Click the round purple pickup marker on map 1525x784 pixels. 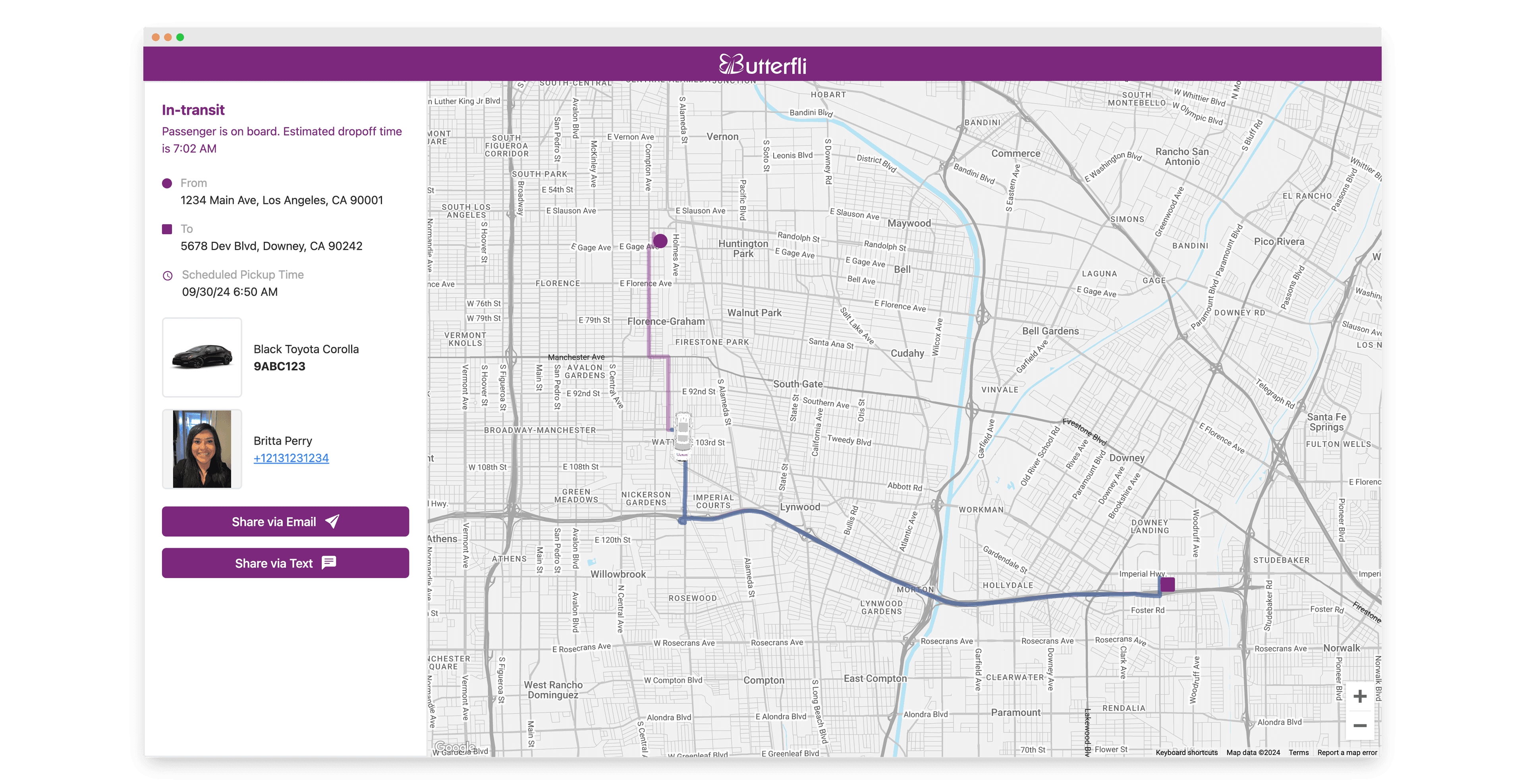point(660,241)
